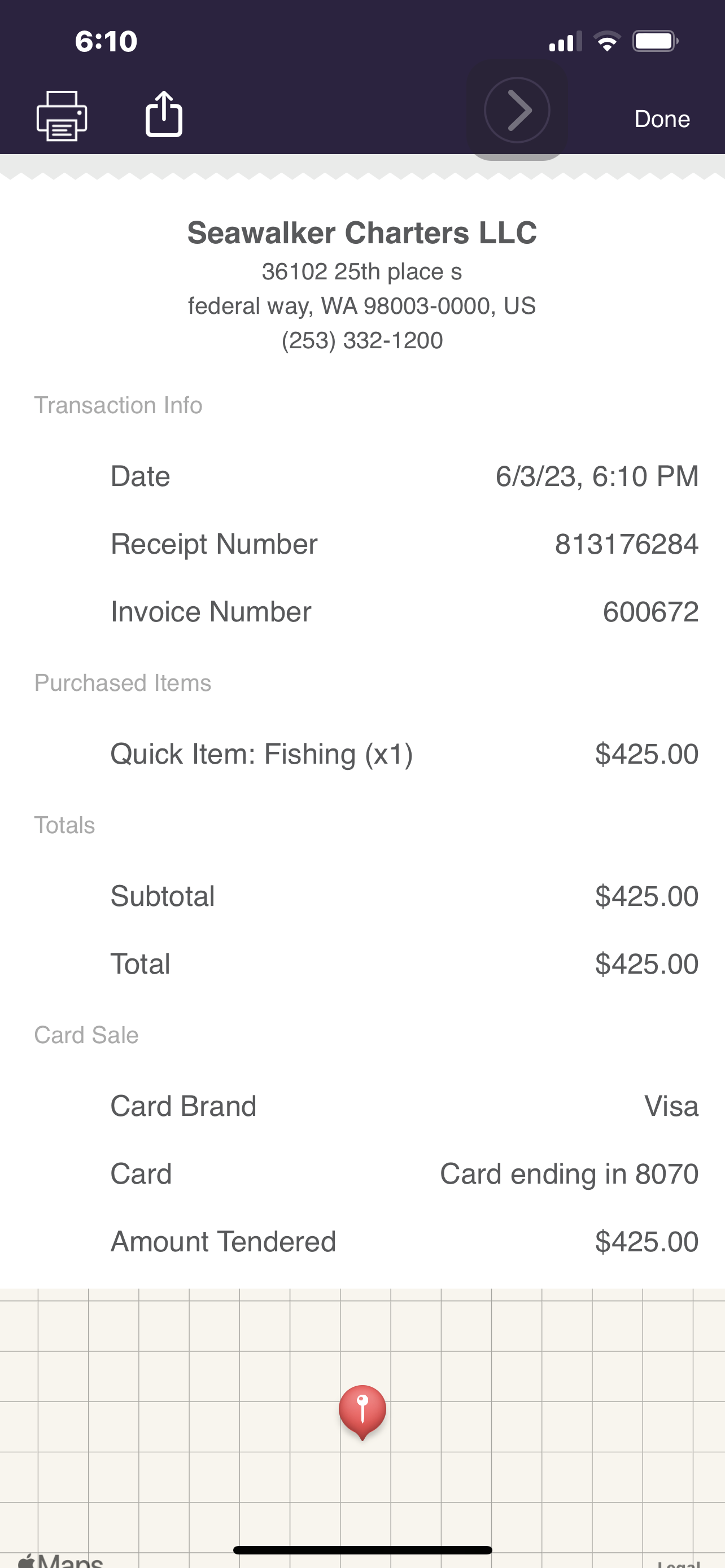Tap the forward chevron circle button
The image size is (725, 1568).
coord(517,110)
